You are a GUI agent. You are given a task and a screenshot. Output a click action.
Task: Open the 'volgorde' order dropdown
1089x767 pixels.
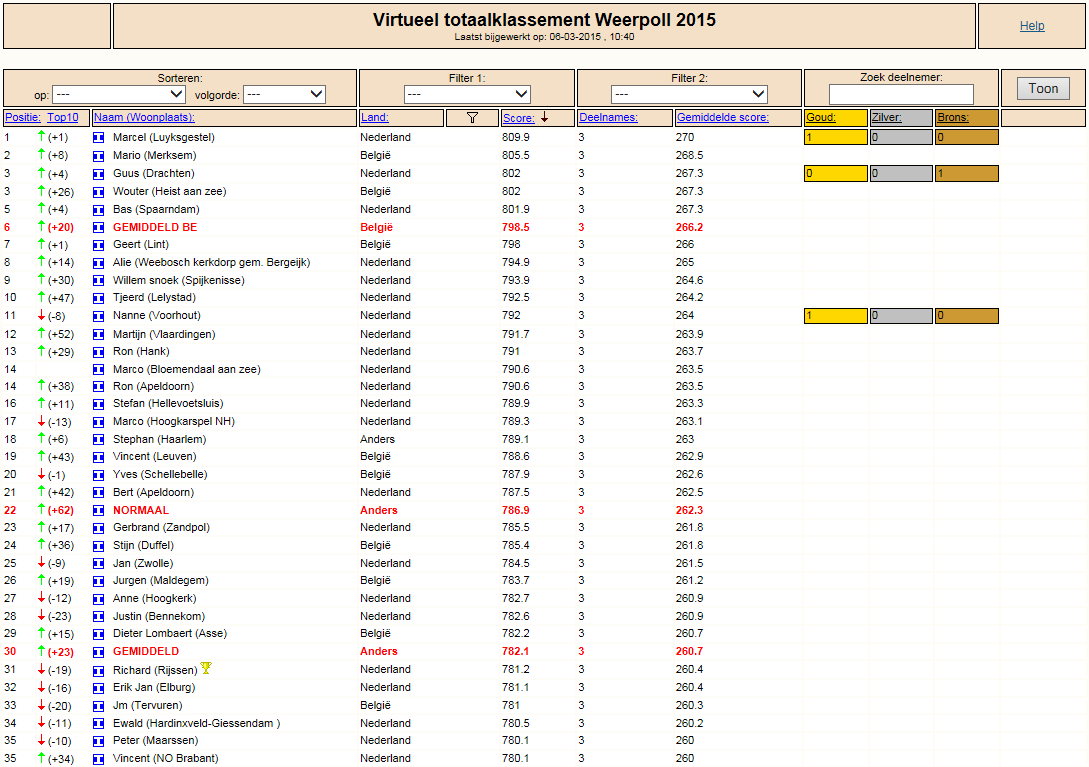[x=284, y=94]
